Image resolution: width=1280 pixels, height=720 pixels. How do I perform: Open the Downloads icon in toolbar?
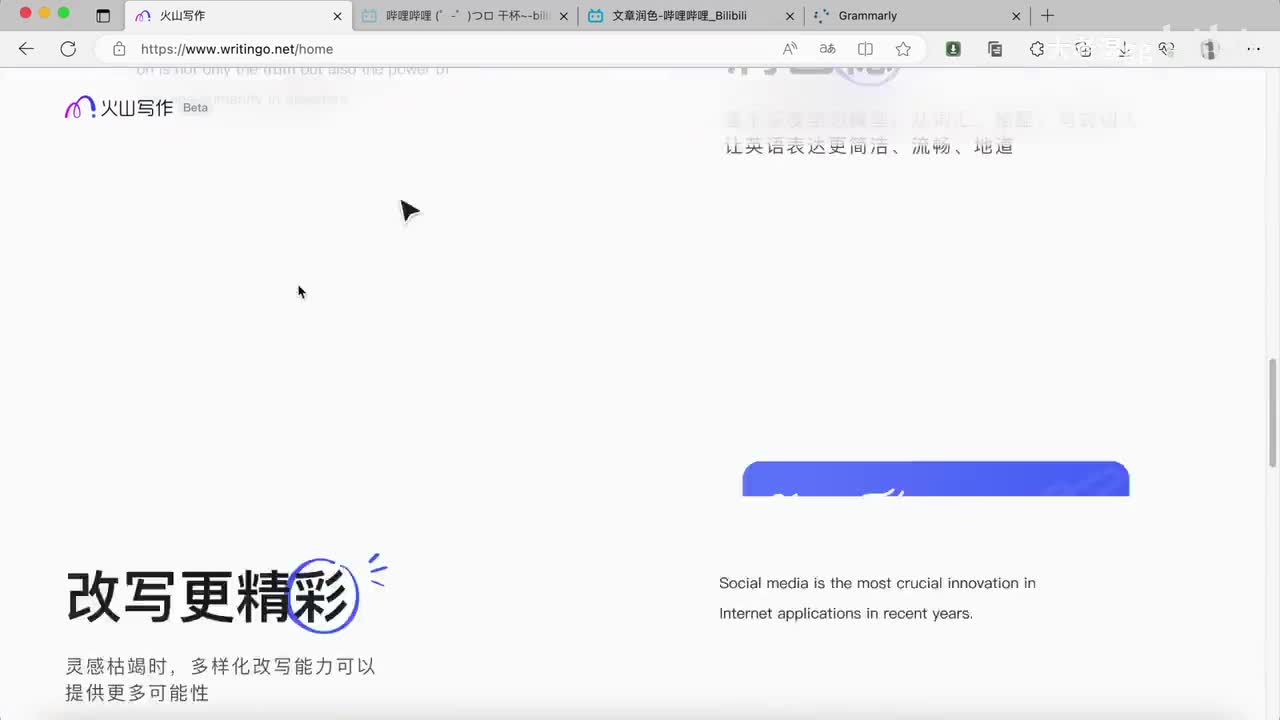click(1124, 49)
